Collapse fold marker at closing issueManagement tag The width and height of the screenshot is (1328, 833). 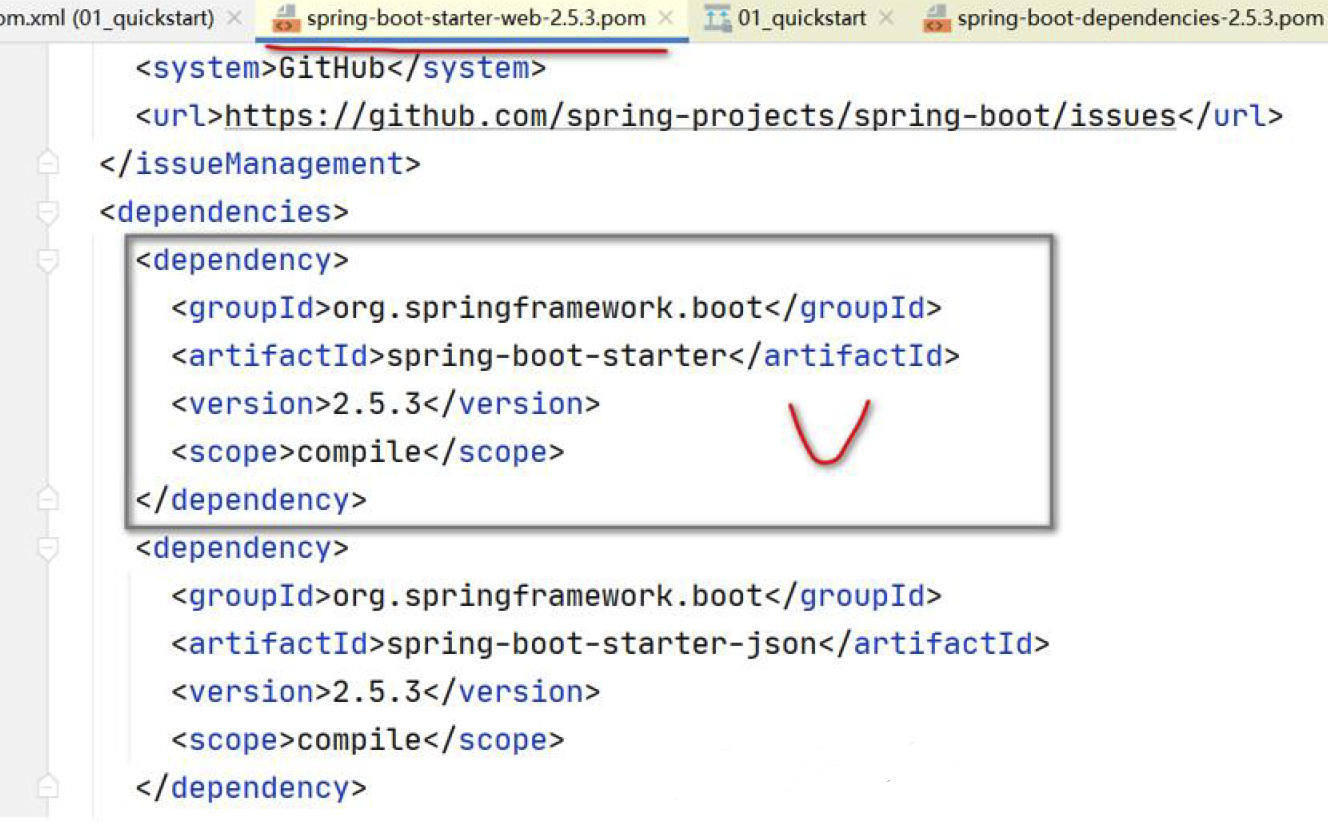coord(47,164)
